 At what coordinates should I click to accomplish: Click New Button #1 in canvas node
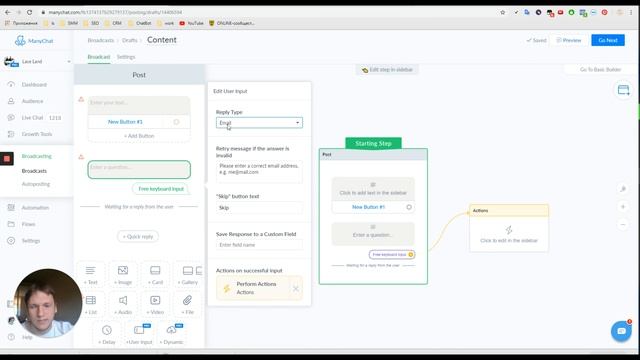(x=368, y=207)
